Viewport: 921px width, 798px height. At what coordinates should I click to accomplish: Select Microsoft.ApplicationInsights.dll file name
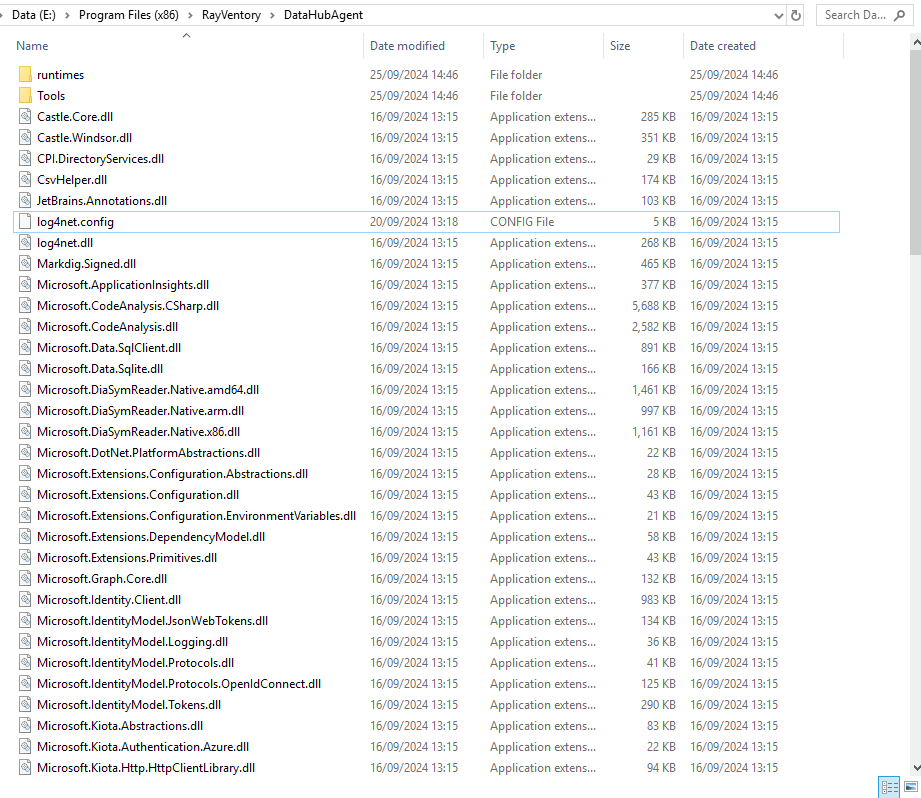[123, 285]
